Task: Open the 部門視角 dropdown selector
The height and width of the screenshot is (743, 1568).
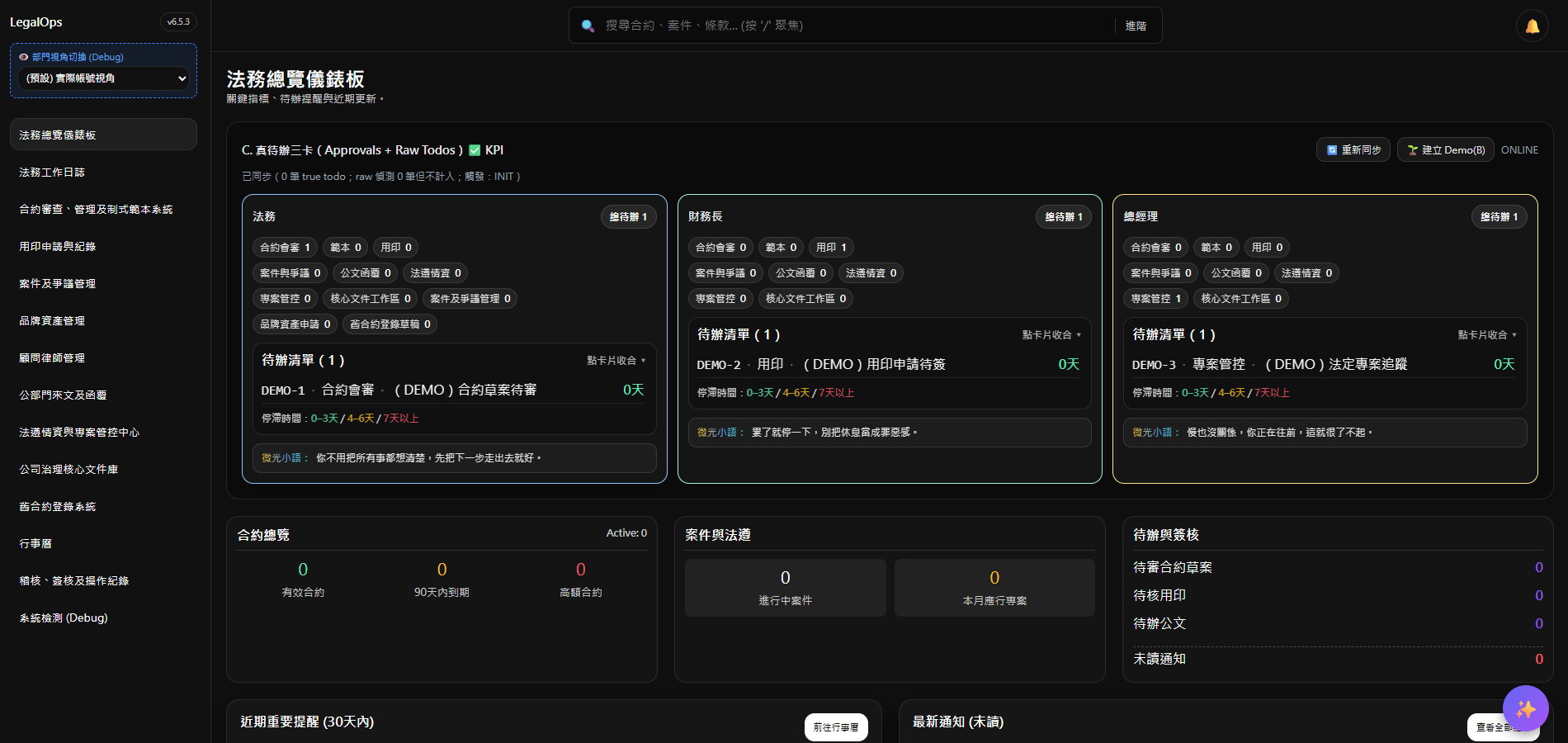Action: pyautogui.click(x=103, y=78)
